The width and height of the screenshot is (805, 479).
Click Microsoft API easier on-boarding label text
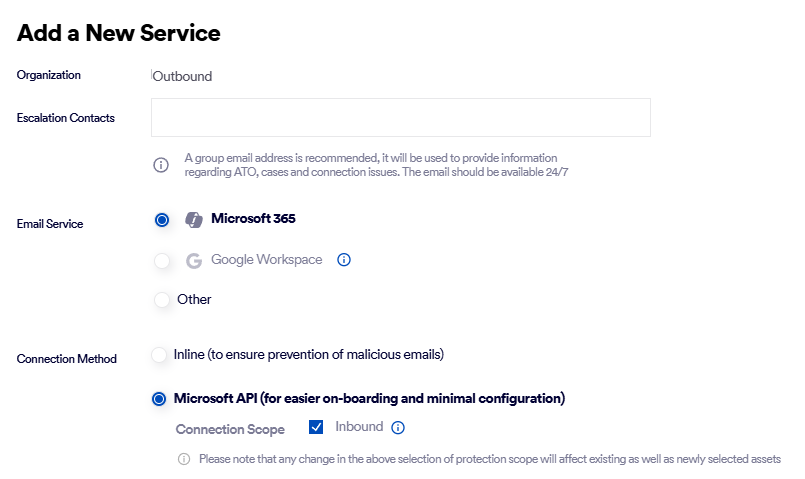(x=369, y=399)
